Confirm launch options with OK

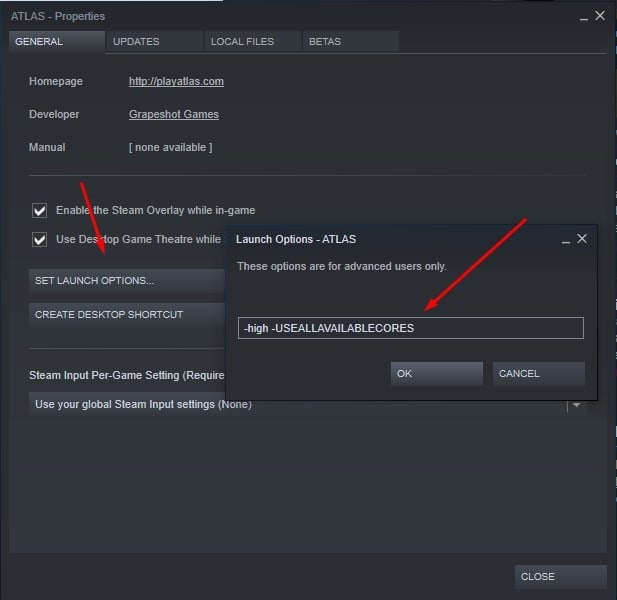pos(436,374)
